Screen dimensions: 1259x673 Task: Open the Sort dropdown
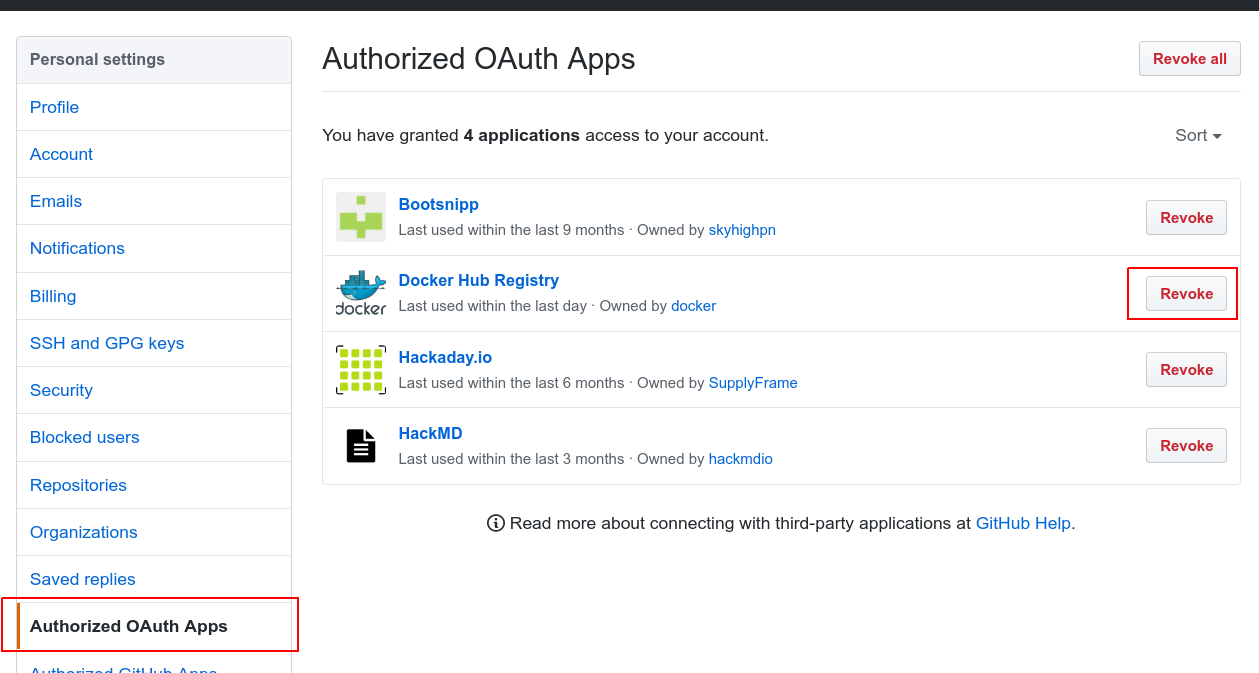point(1198,135)
